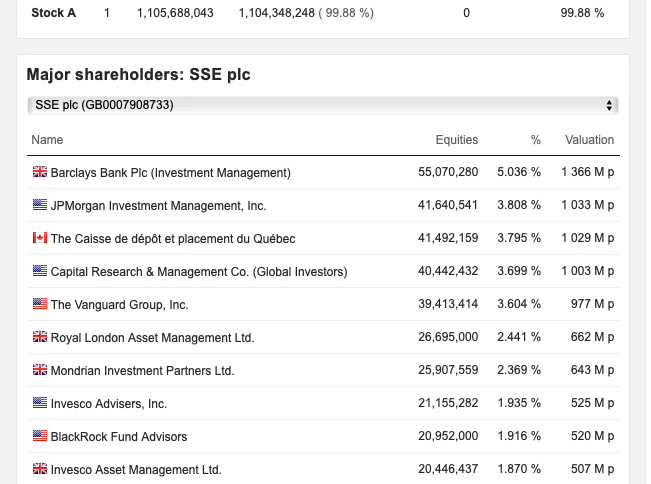The width and height of the screenshot is (651, 484).
Task: Click Canadian flag beside Caisse de dépôt
Action: [40, 238]
